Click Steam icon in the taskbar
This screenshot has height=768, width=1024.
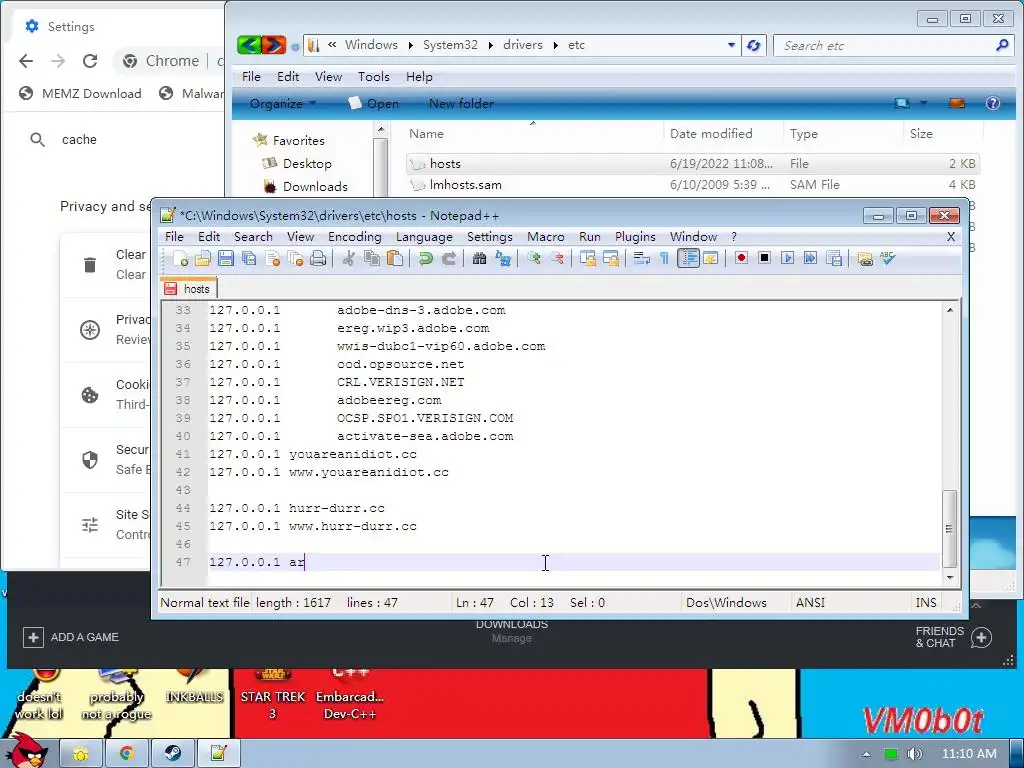pyautogui.click(x=172, y=754)
